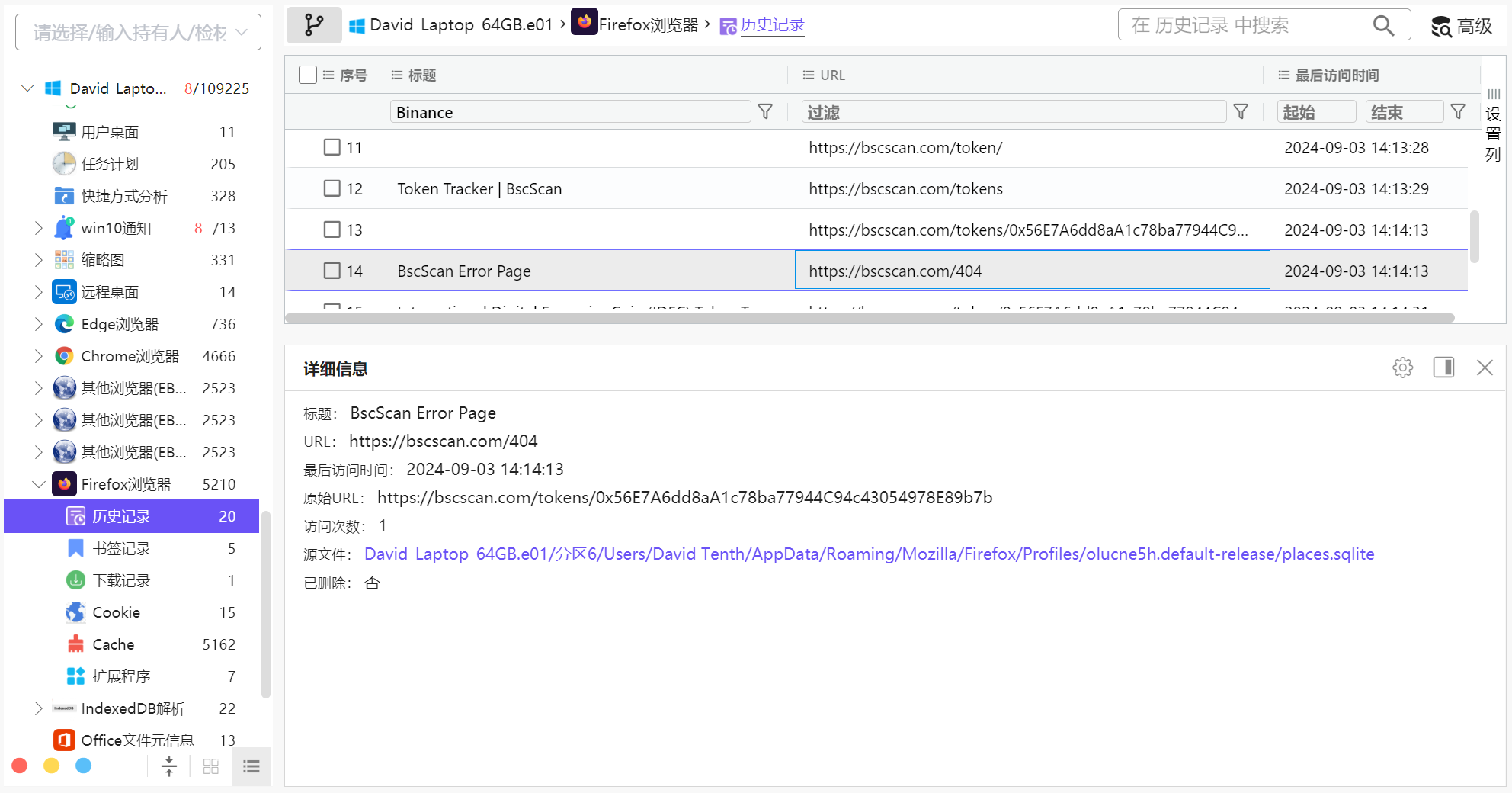The width and height of the screenshot is (1512, 793).
Task: Click the title column filter funnel icon
Action: tap(765, 112)
